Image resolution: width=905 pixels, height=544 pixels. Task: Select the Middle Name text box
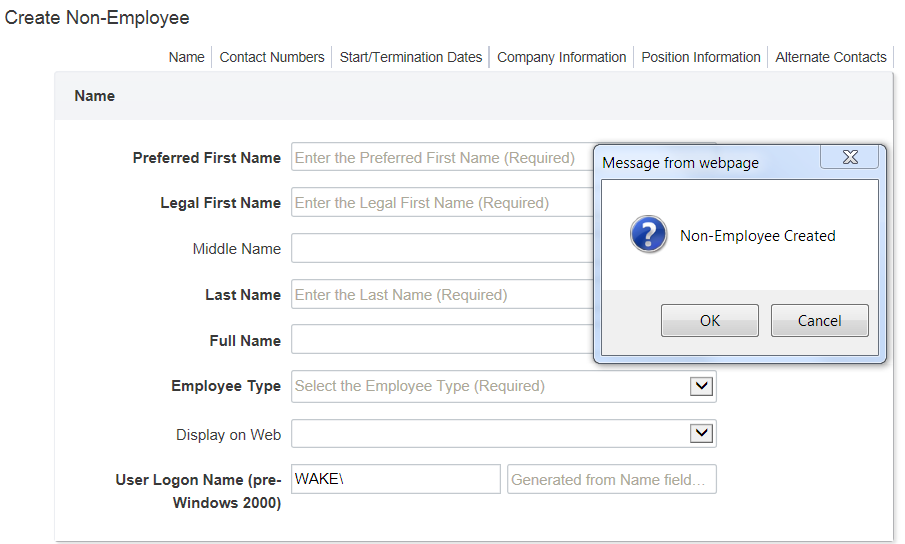click(443, 248)
